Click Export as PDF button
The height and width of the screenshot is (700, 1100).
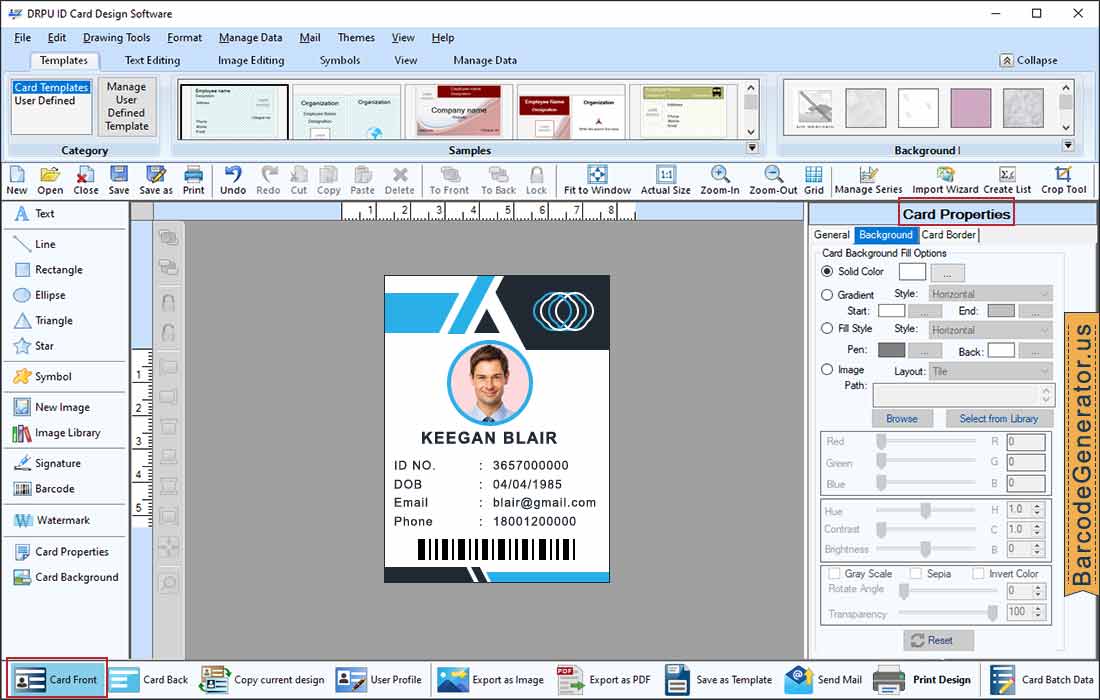604,680
